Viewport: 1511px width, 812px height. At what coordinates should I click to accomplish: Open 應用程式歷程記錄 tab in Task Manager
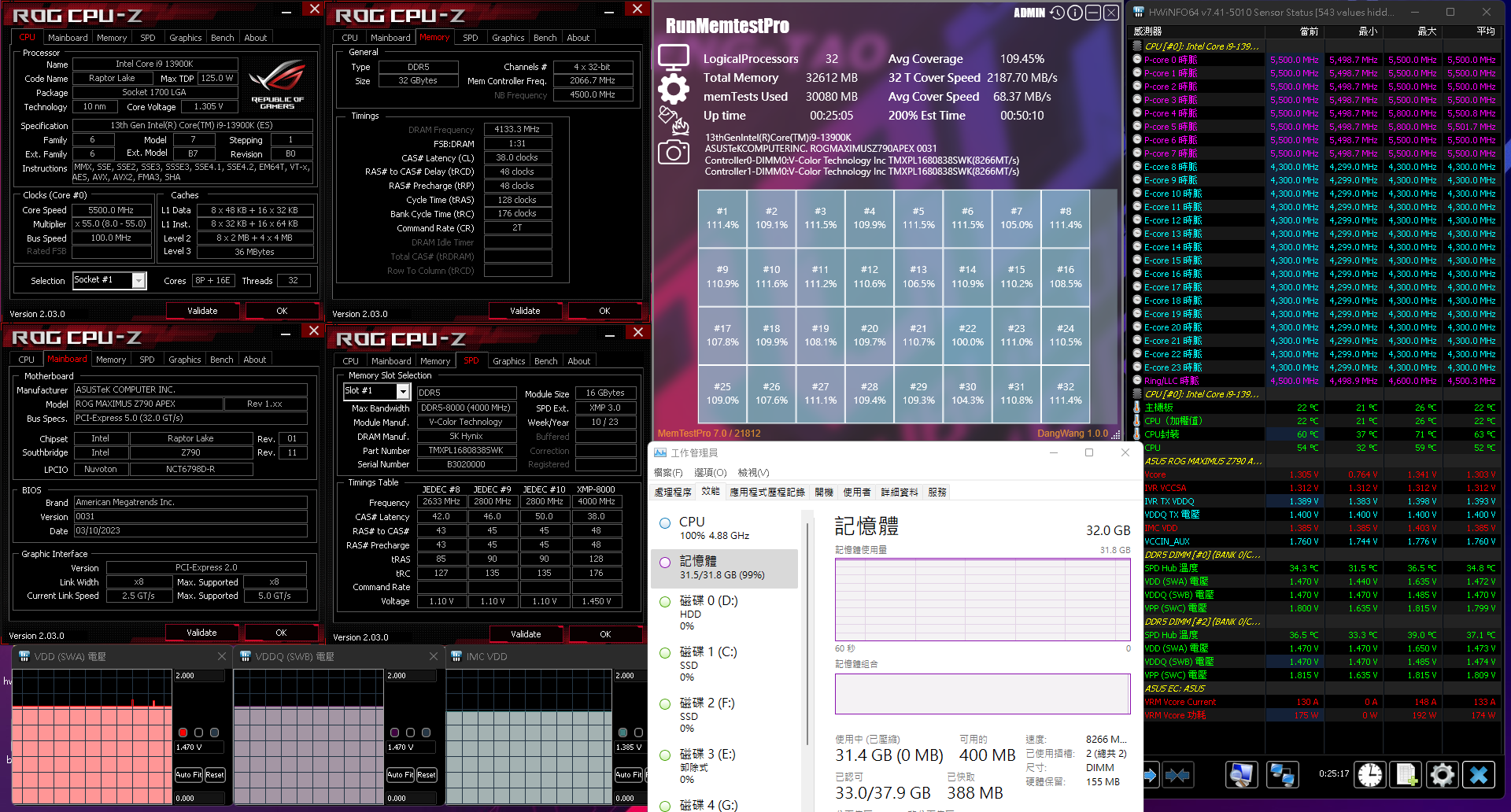tap(767, 492)
